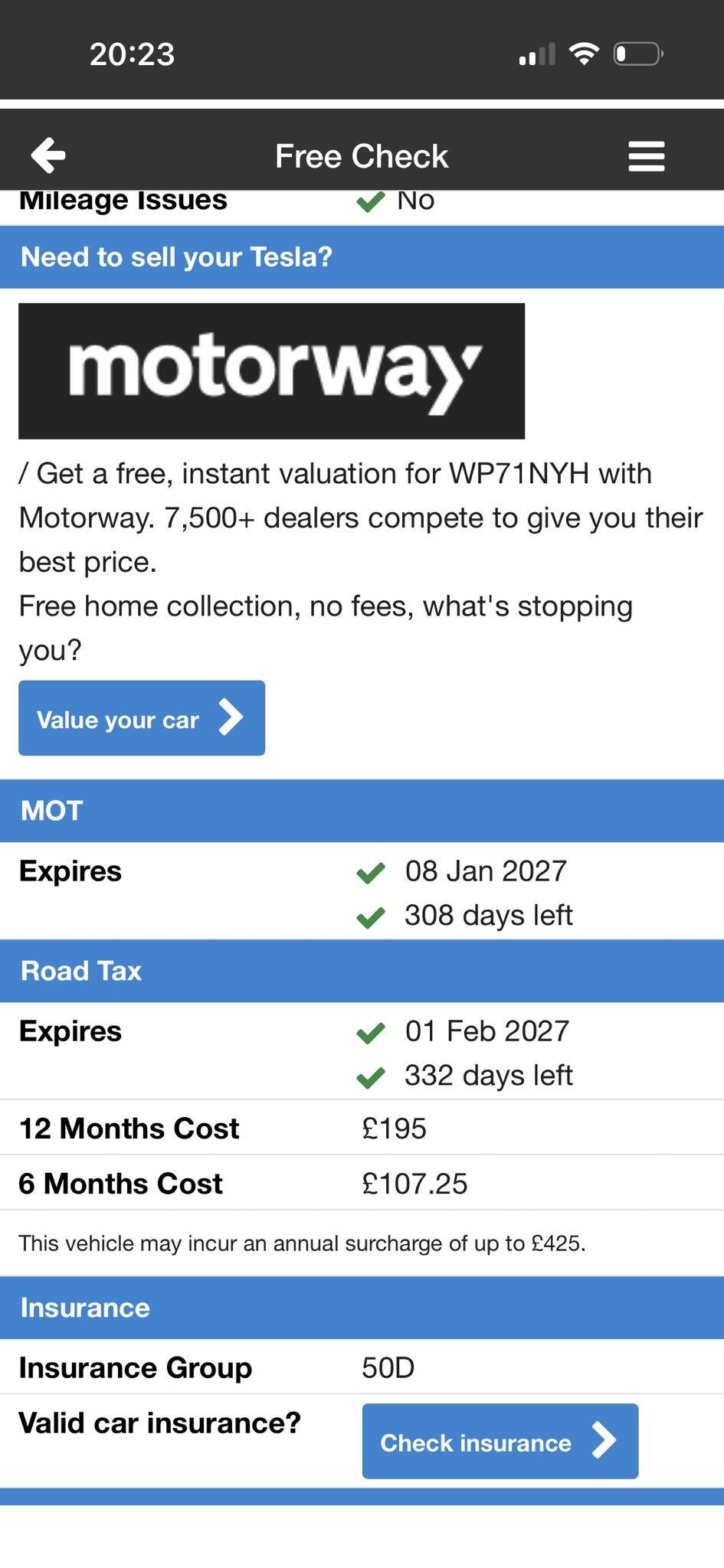Click green checkmark beside 01 Feb 2027

point(371,1032)
